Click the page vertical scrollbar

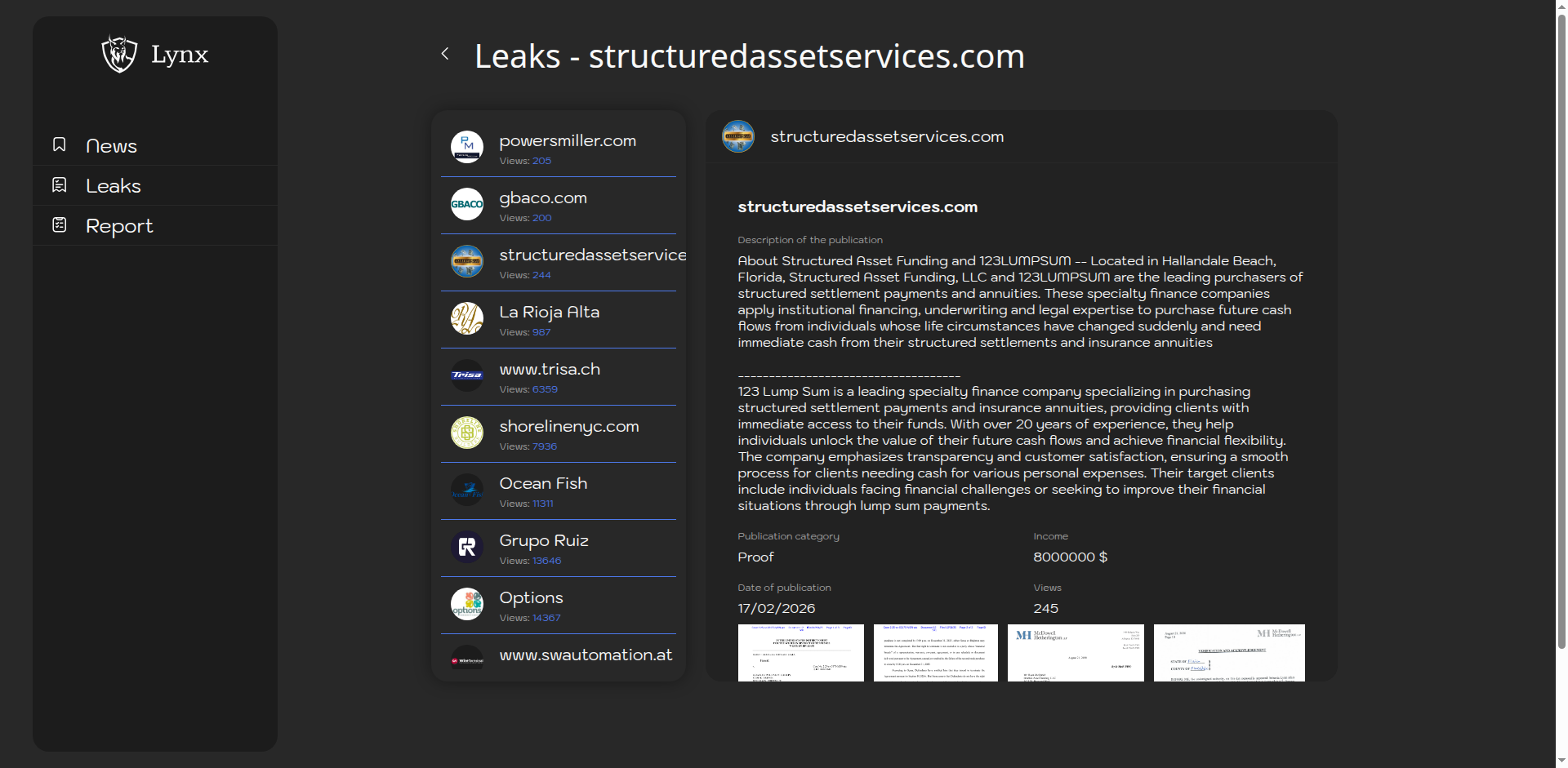(1561, 326)
